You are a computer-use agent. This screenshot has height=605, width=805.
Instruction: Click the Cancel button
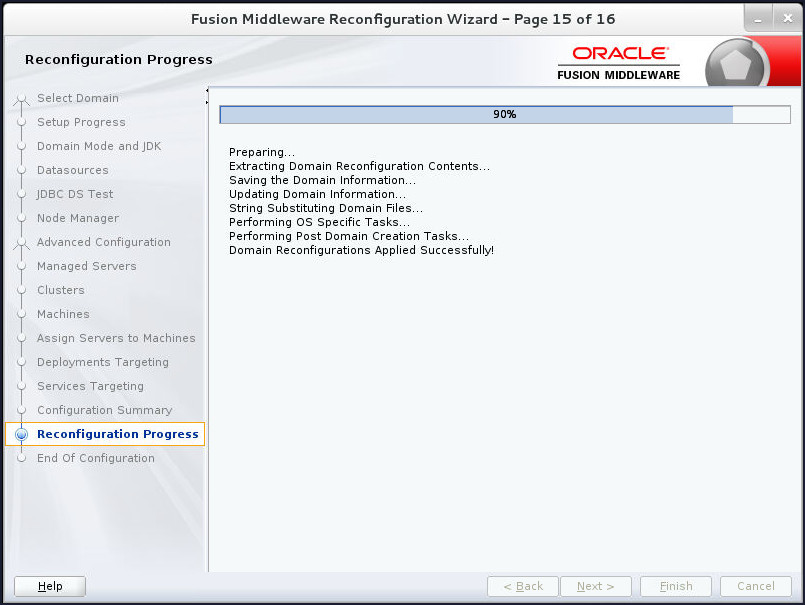tap(756, 586)
